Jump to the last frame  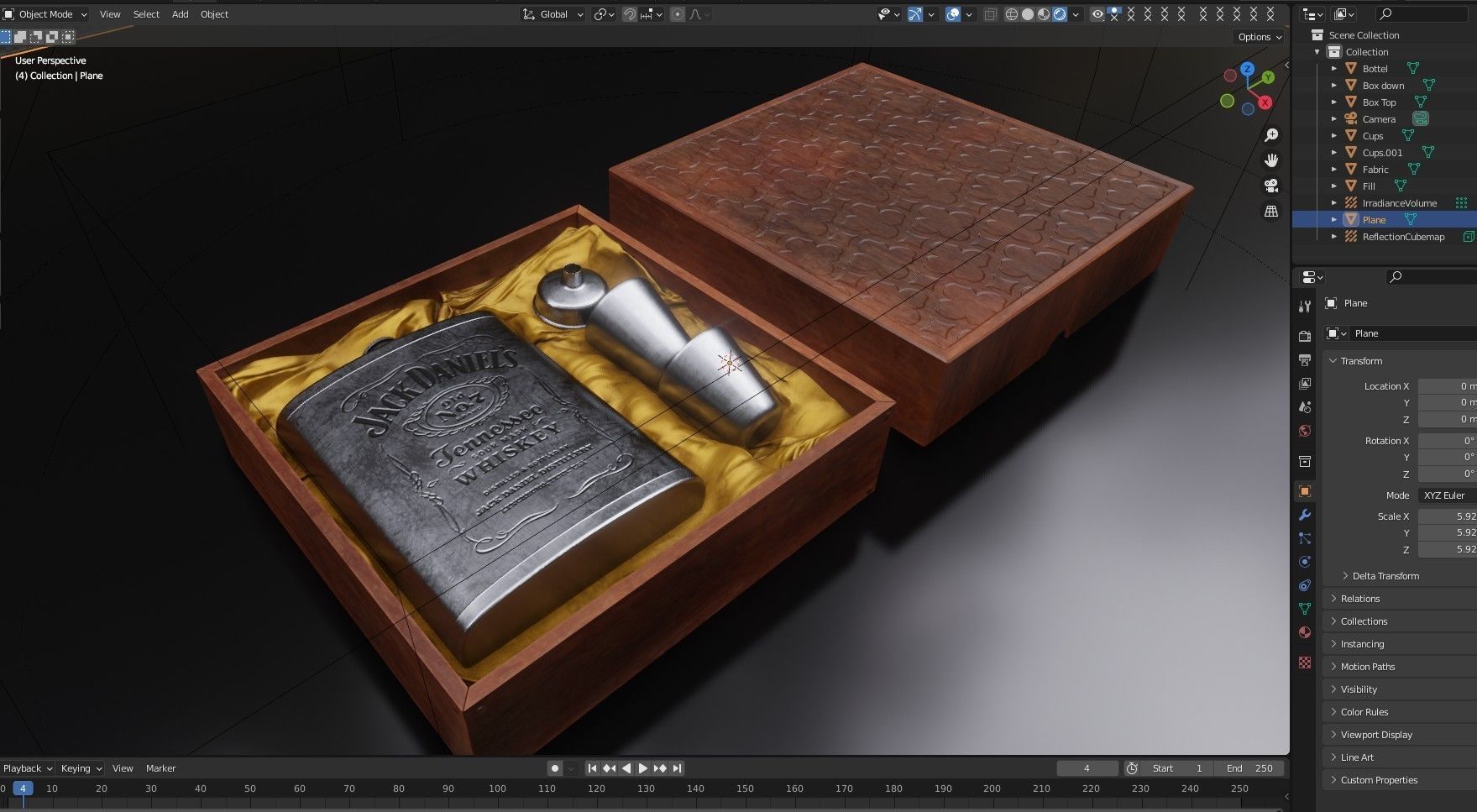pyautogui.click(x=677, y=768)
